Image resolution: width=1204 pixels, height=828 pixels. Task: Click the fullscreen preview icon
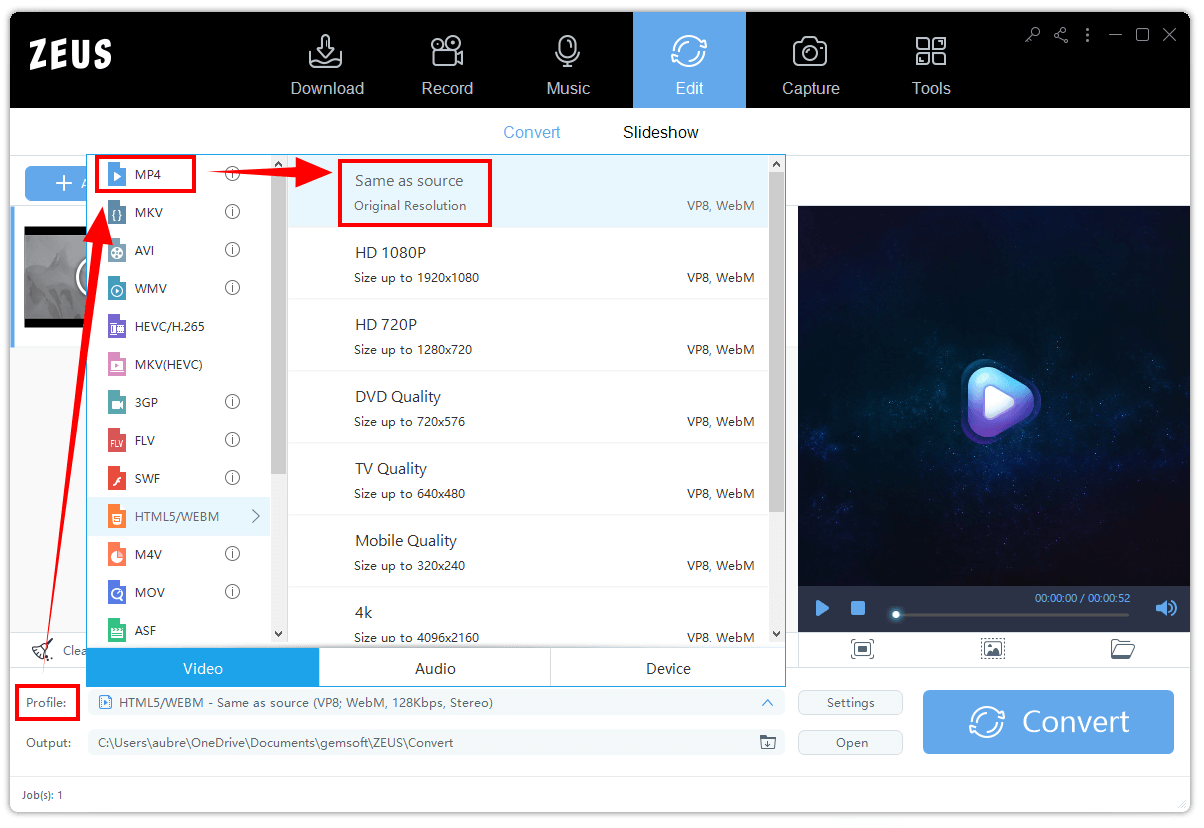862,649
